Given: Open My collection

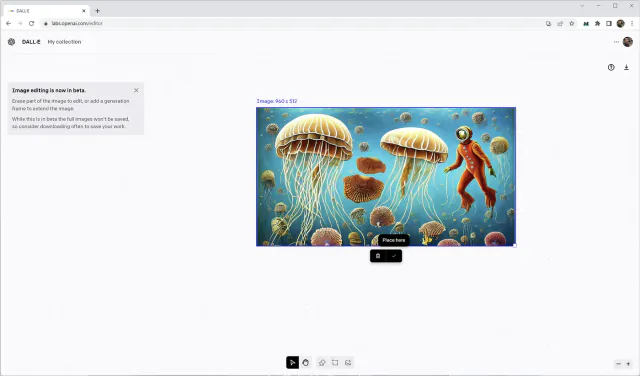Looking at the screenshot, I should coord(64,42).
